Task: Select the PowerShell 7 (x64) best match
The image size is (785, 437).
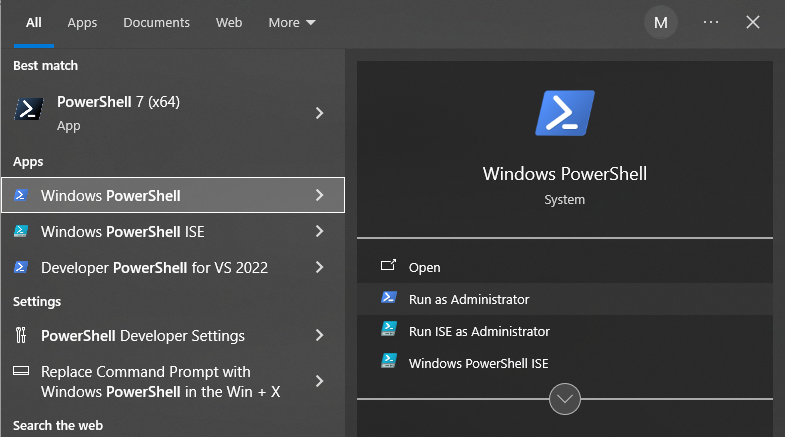Action: (x=173, y=113)
